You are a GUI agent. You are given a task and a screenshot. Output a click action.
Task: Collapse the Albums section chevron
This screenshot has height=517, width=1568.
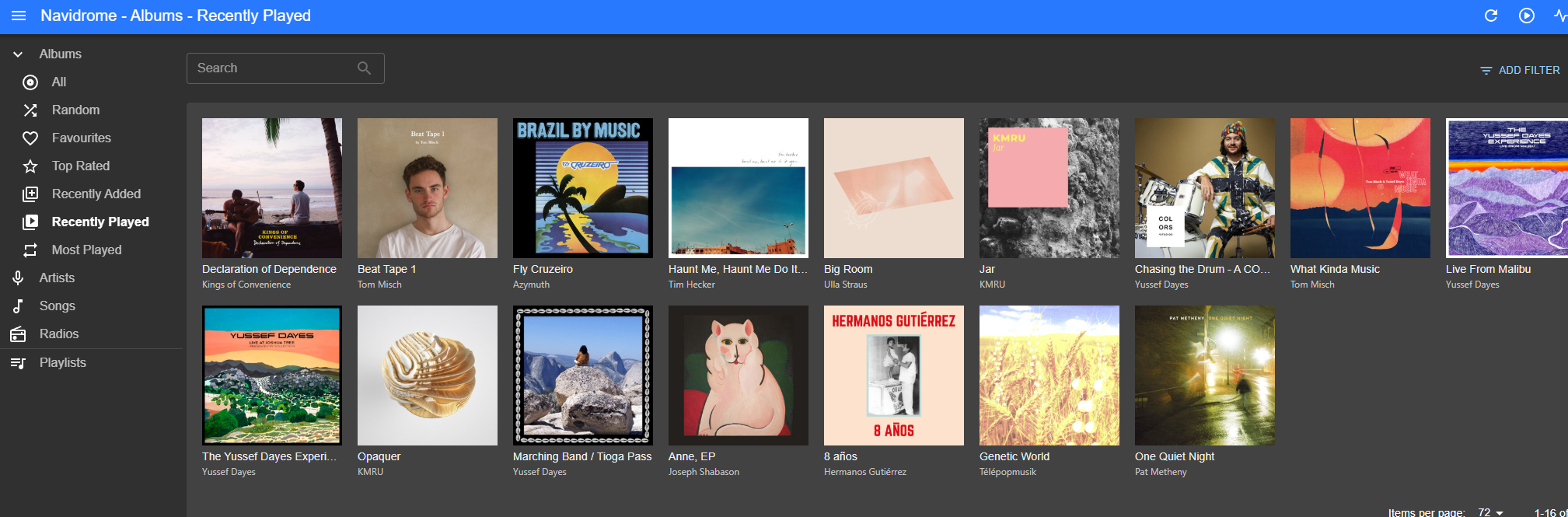(18, 54)
